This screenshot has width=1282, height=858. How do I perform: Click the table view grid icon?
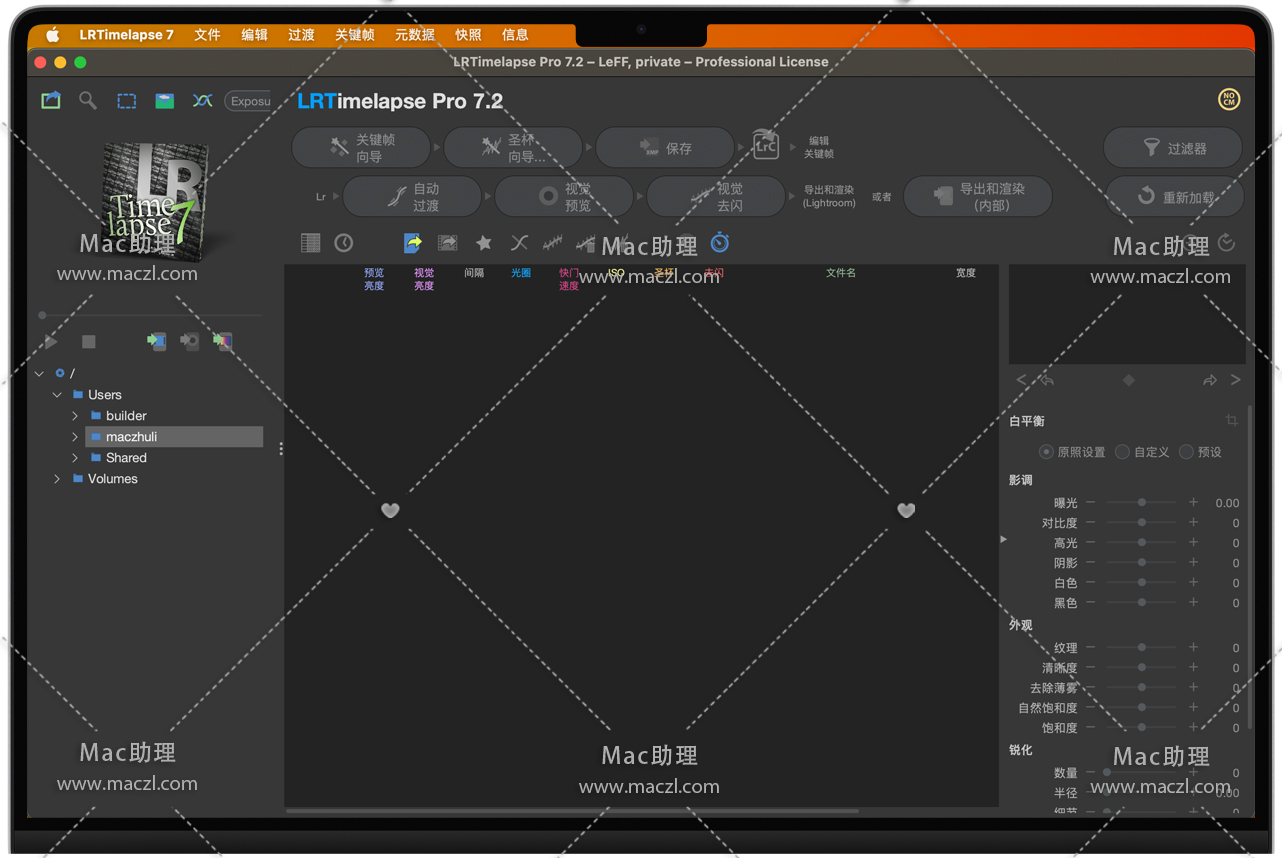[311, 243]
